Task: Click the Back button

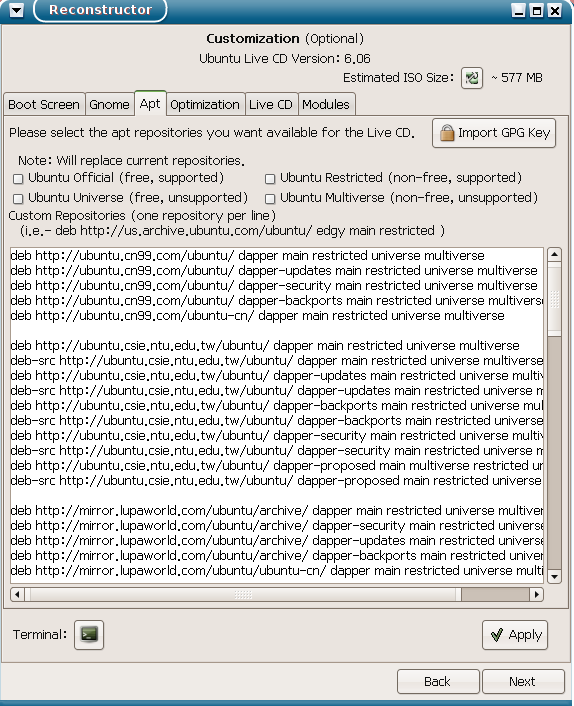Action: 438,681
